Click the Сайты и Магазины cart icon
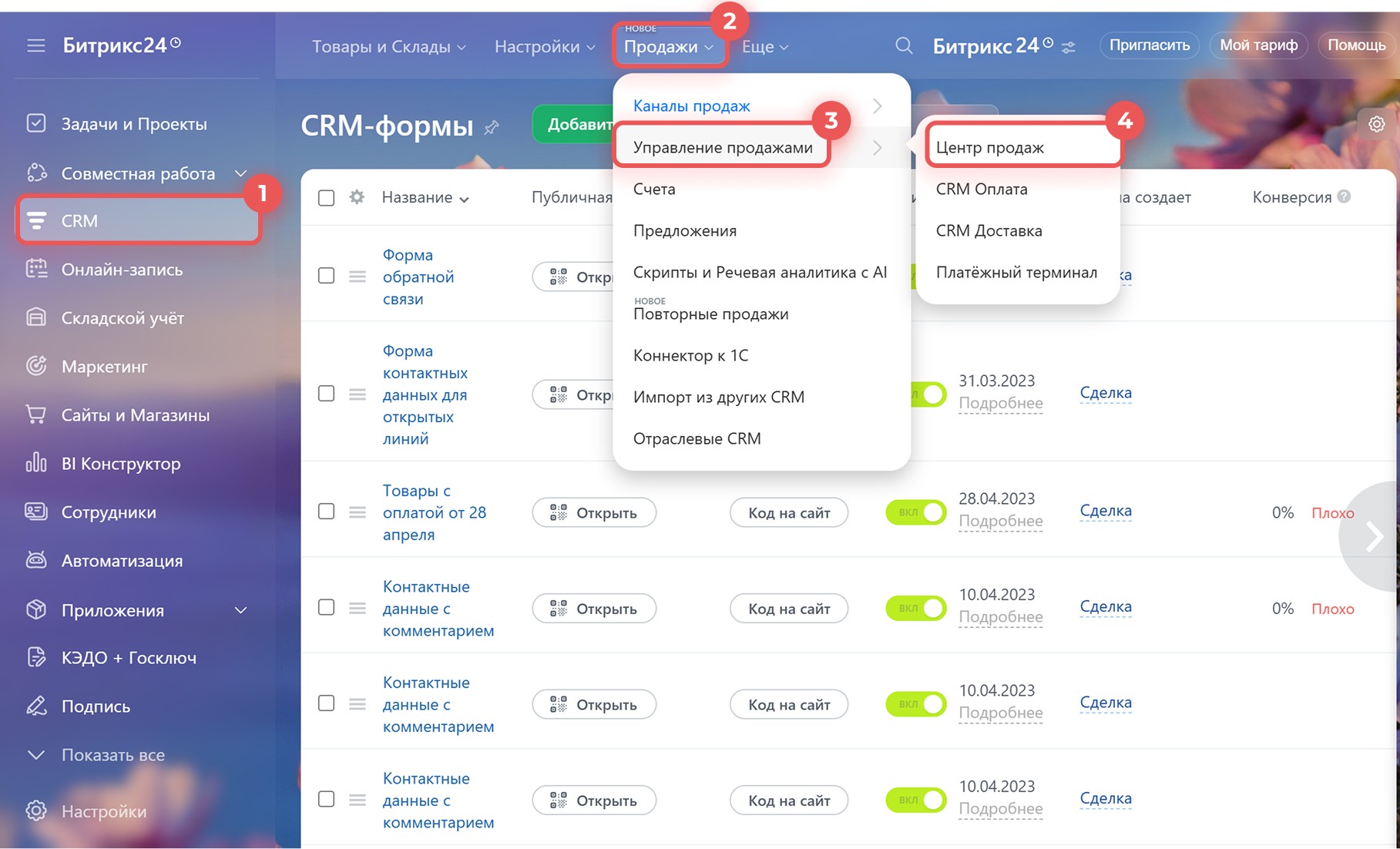This screenshot has width=1400, height=849. point(36,414)
